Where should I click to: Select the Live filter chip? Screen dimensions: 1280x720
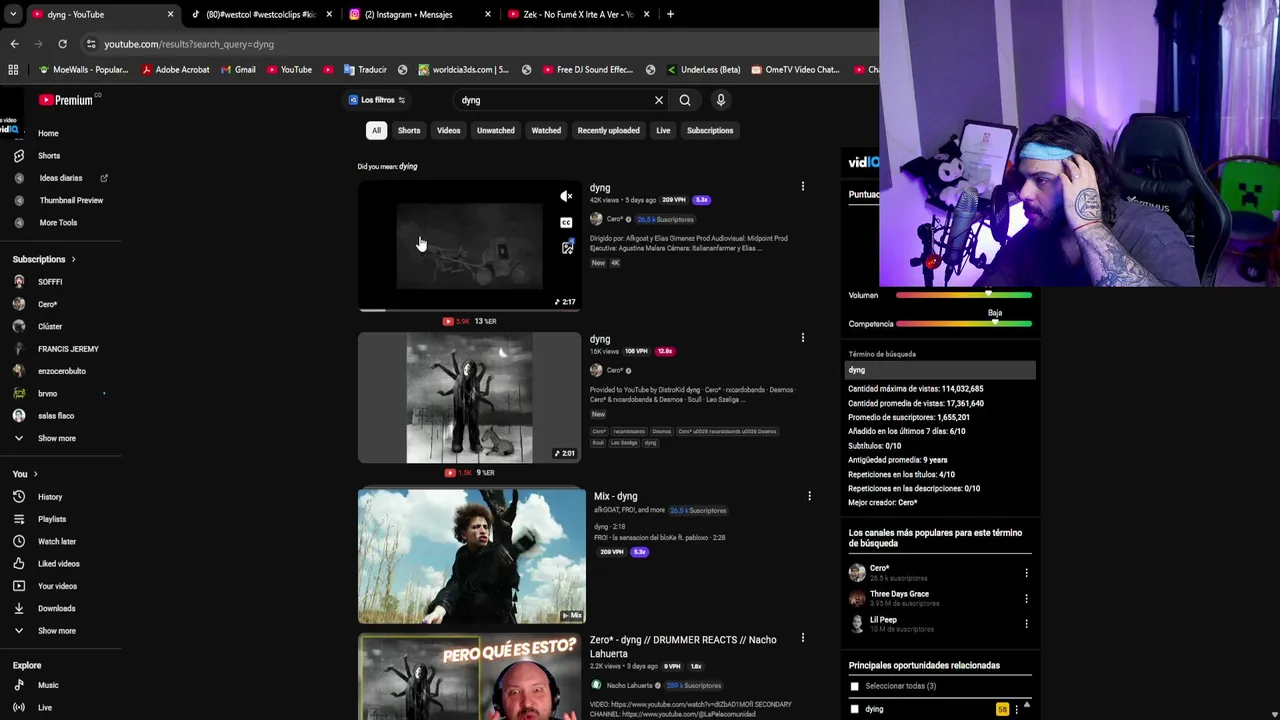[x=663, y=130]
